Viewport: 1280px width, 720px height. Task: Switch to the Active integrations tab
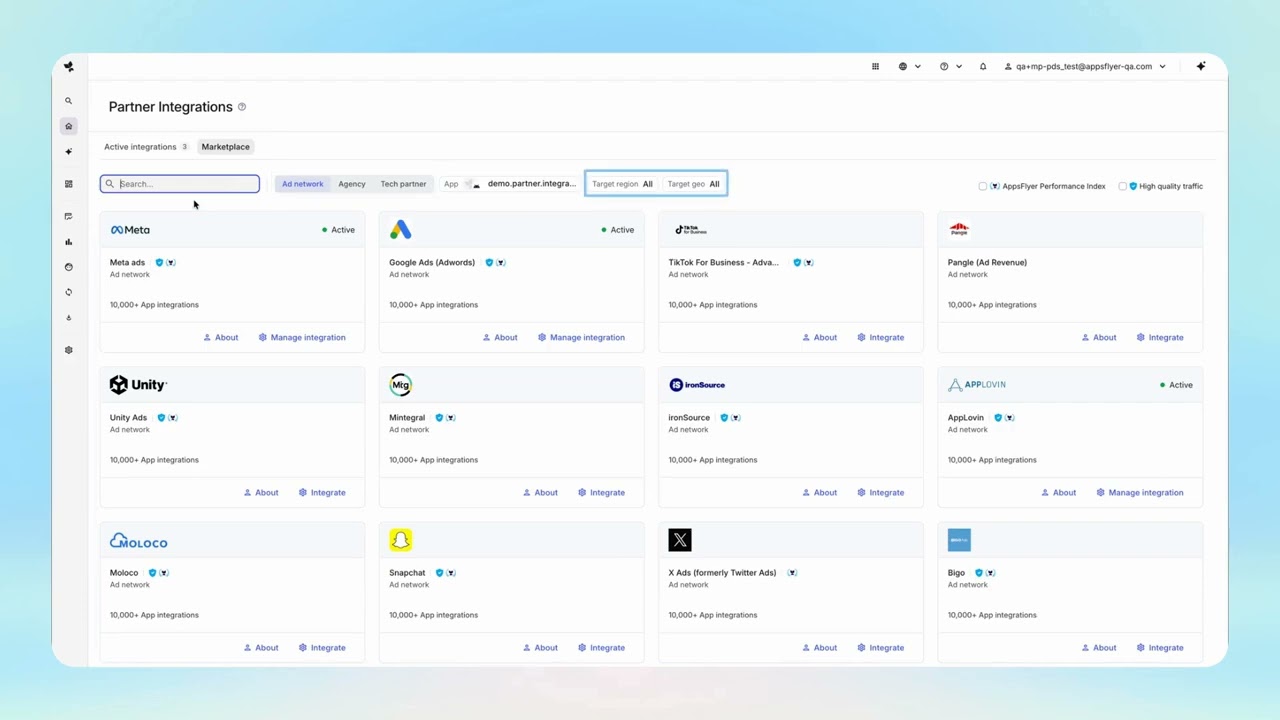point(146,147)
